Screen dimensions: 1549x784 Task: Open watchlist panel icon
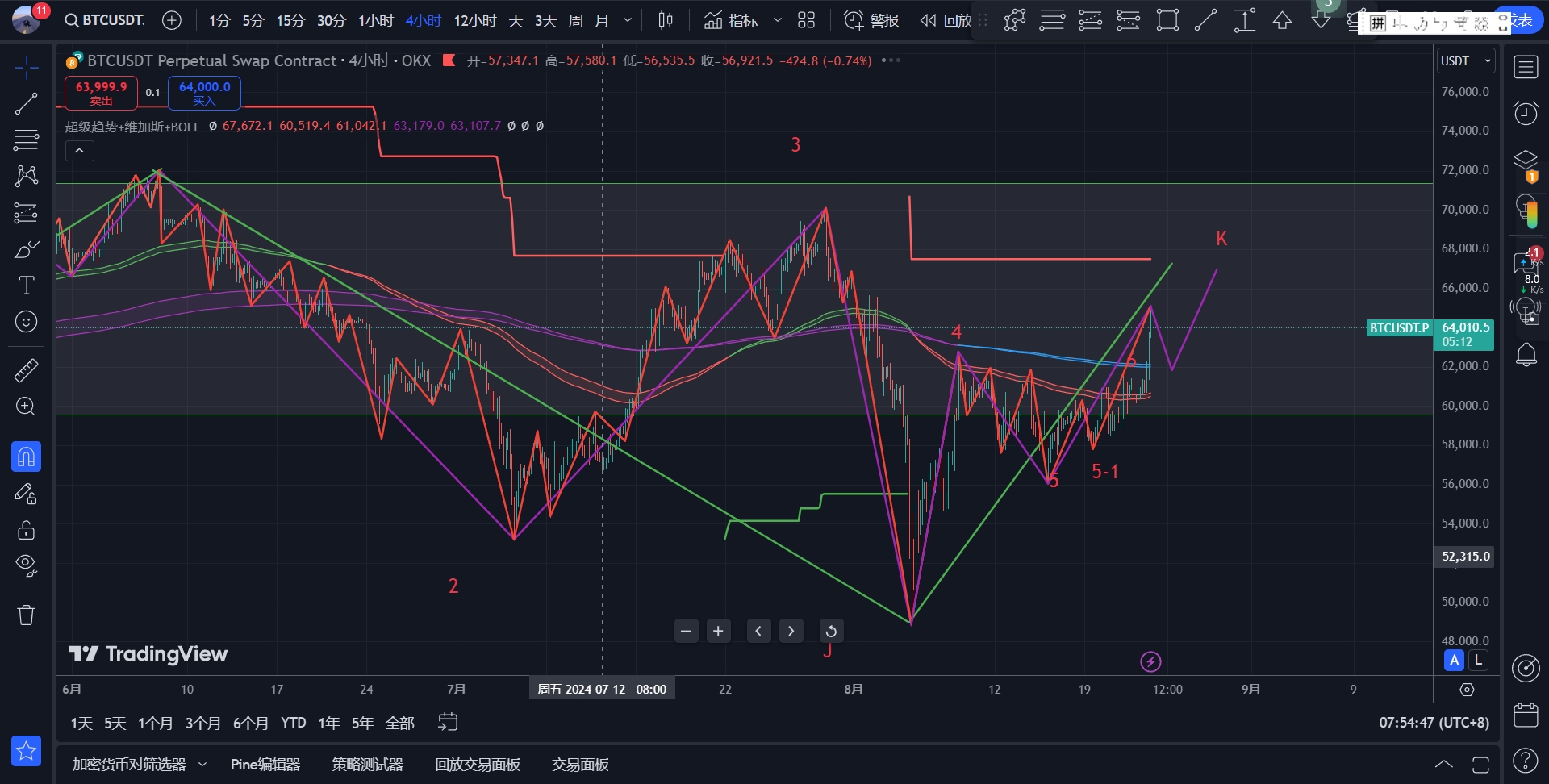[1525, 68]
